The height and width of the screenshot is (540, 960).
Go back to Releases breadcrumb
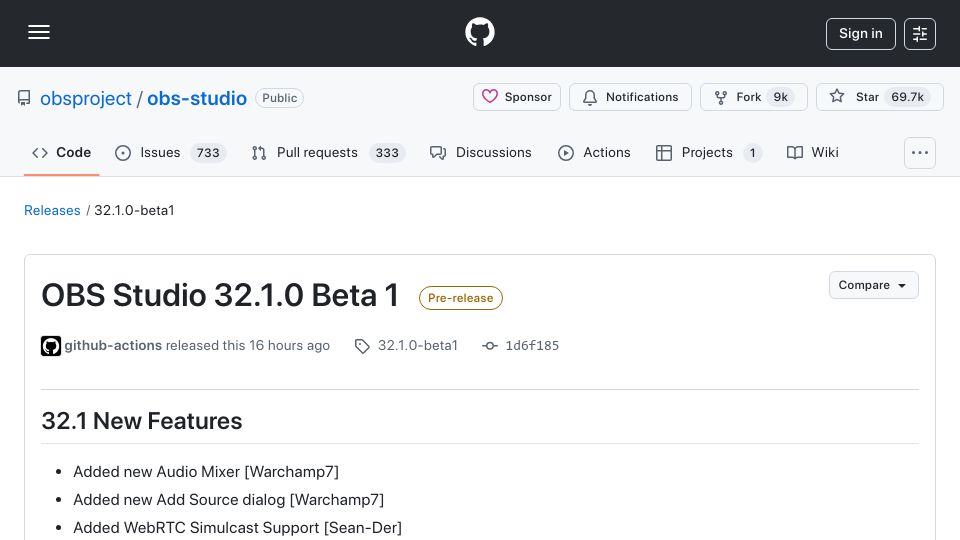point(52,210)
